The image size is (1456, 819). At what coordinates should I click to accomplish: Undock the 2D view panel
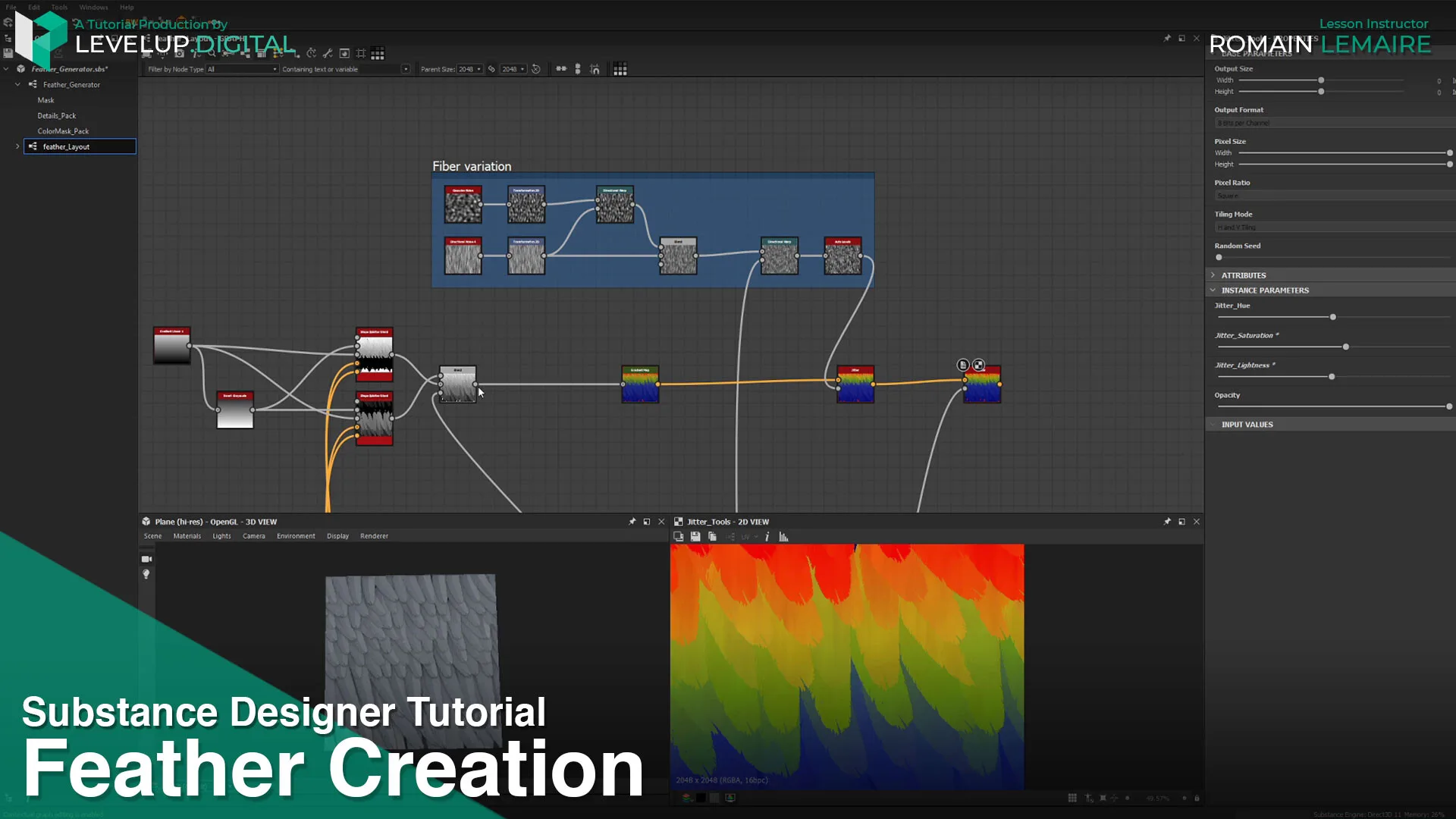(1181, 522)
